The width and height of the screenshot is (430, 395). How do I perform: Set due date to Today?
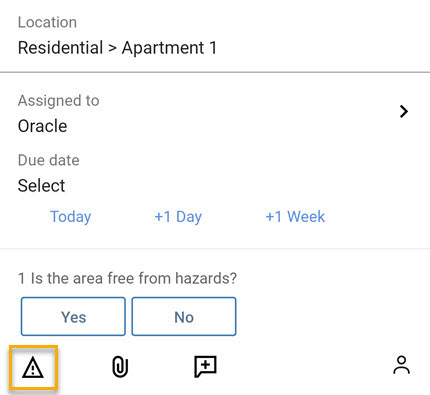coord(70,217)
